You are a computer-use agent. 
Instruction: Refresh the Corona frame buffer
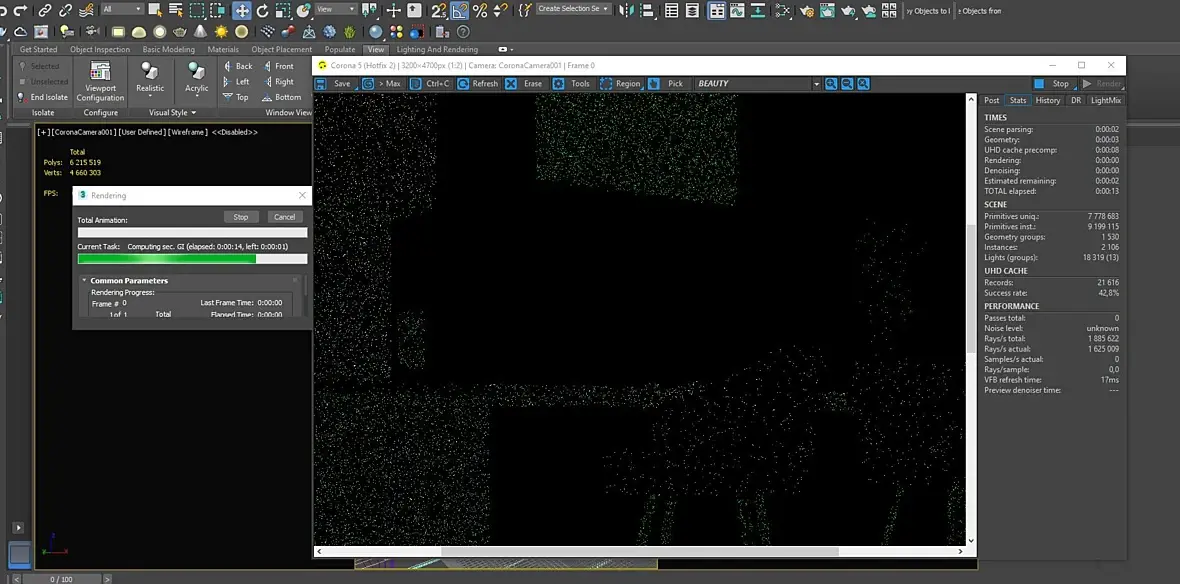[478, 84]
